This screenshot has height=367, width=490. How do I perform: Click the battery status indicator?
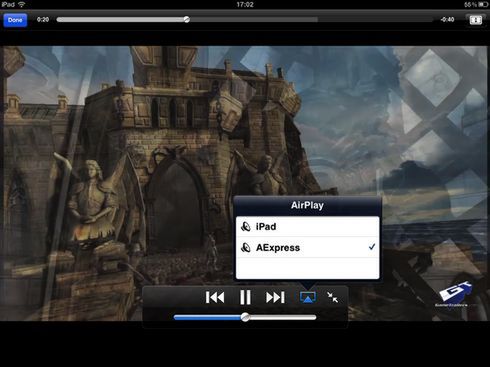pyautogui.click(x=483, y=4)
